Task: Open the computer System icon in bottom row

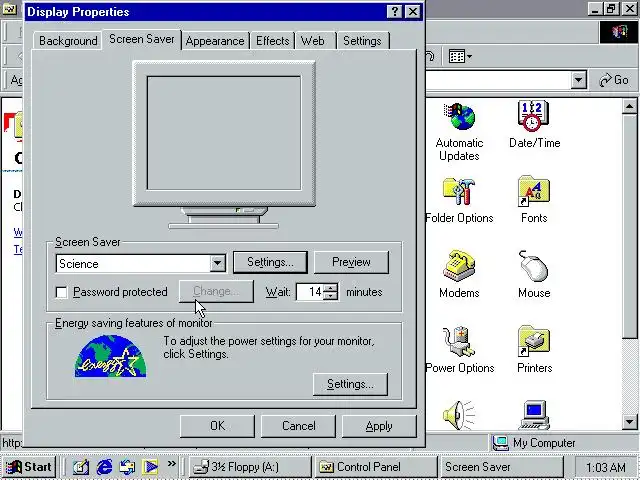Action: 534,415
